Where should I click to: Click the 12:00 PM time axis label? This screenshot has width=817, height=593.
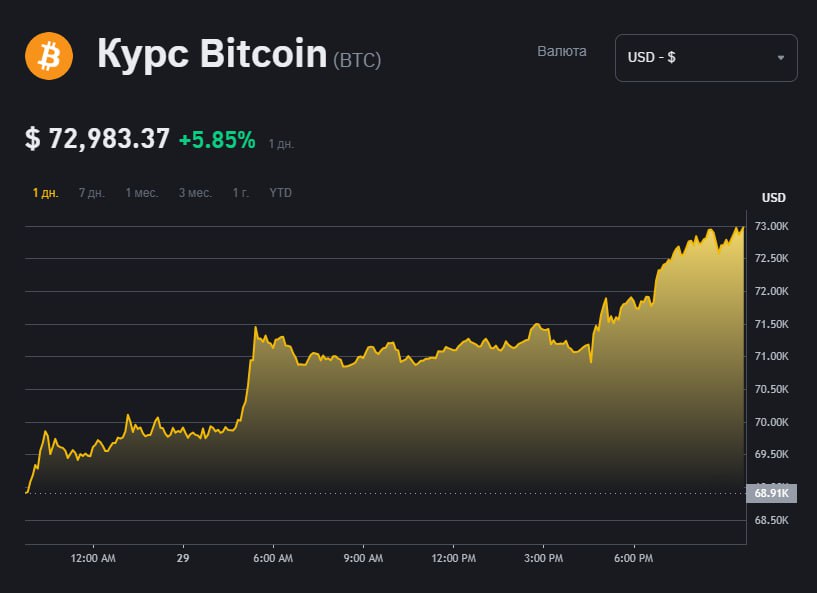point(454,558)
